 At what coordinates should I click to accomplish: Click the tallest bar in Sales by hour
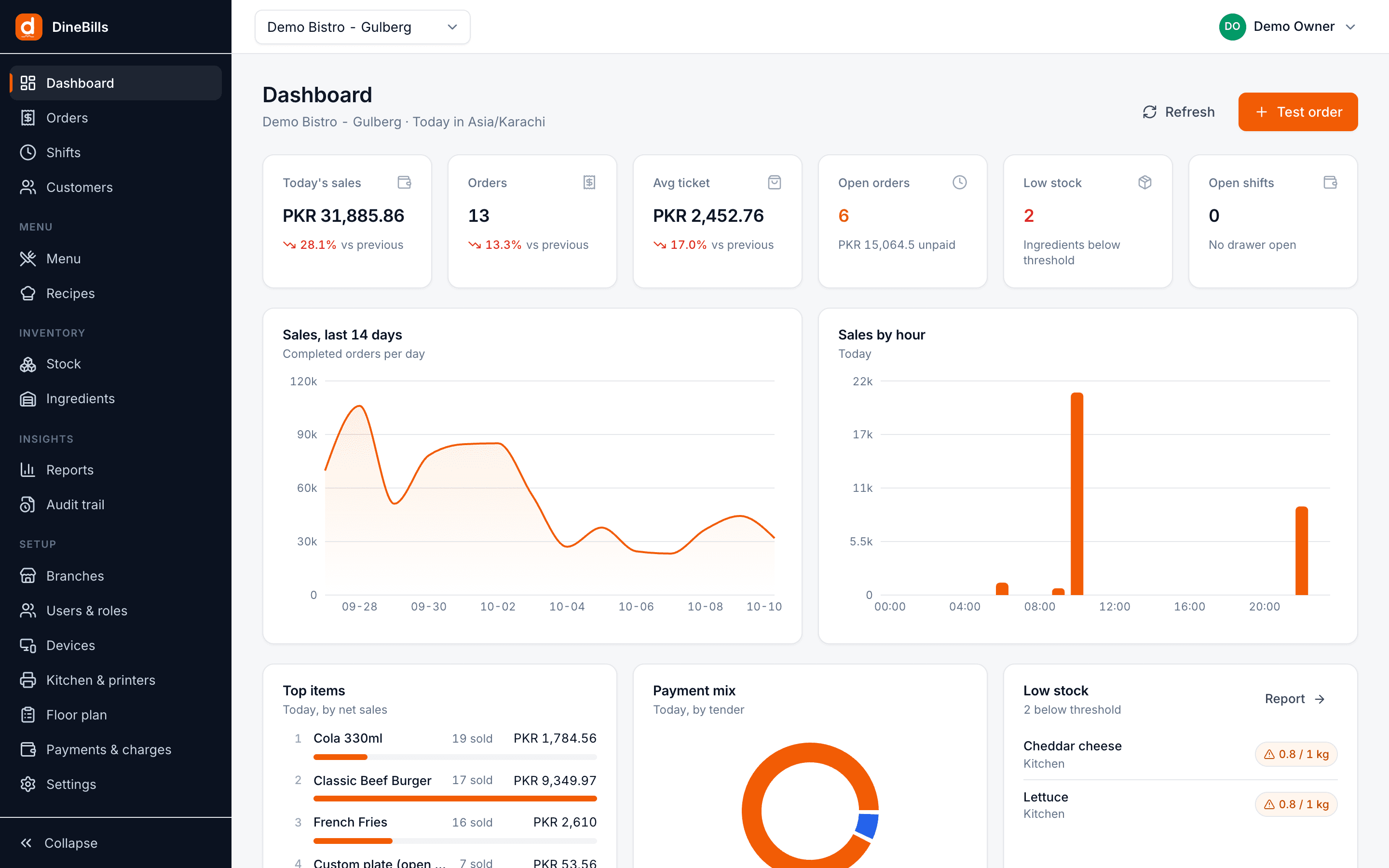pyautogui.click(x=1077, y=494)
